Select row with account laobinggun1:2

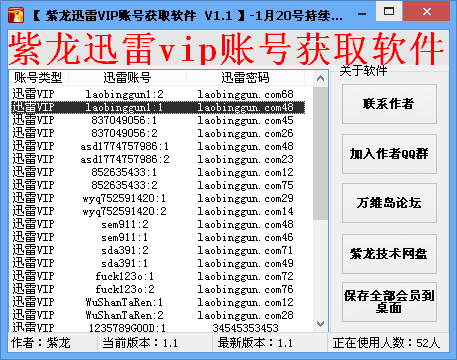pos(158,94)
